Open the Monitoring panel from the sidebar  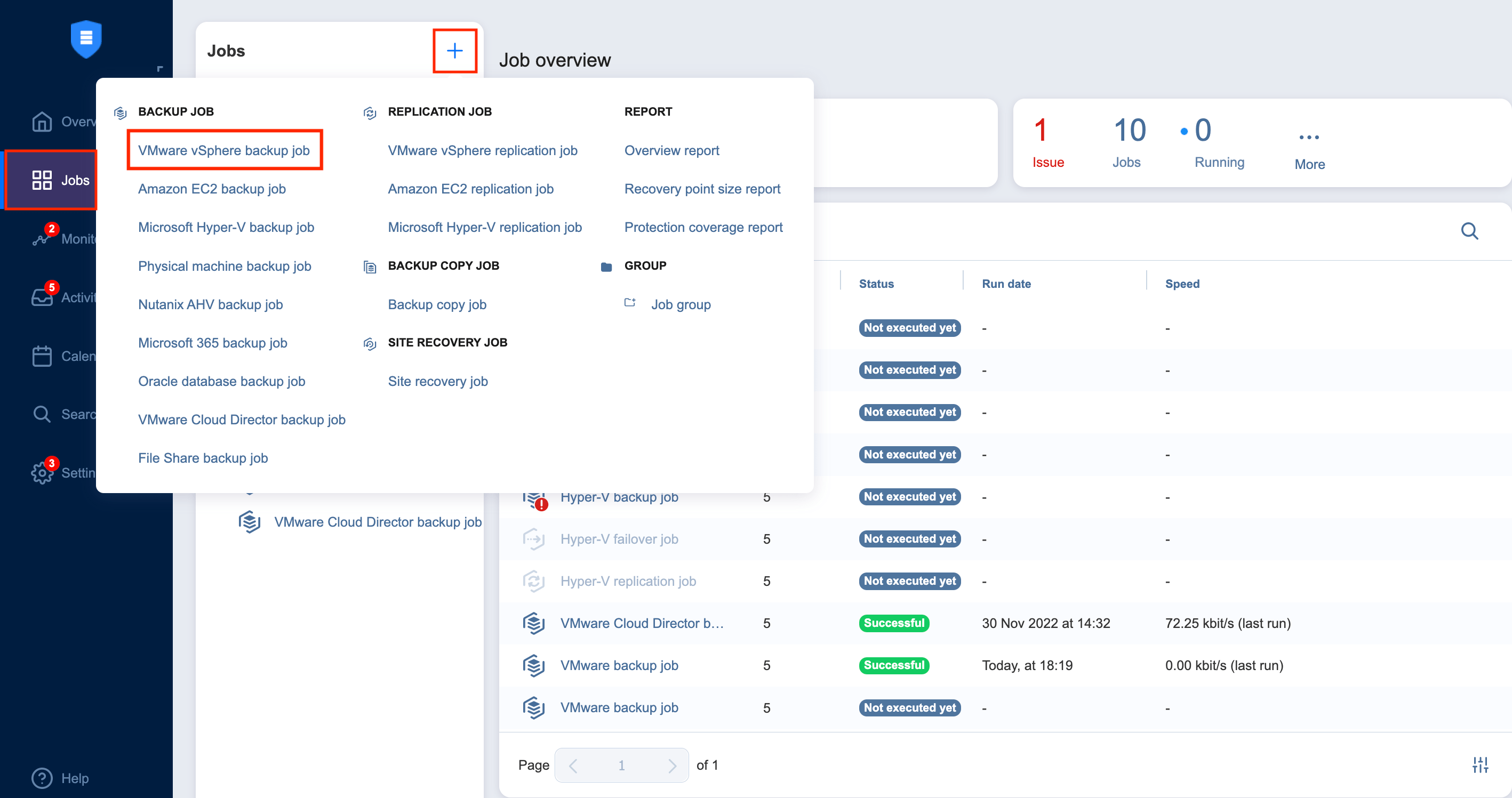(x=42, y=238)
